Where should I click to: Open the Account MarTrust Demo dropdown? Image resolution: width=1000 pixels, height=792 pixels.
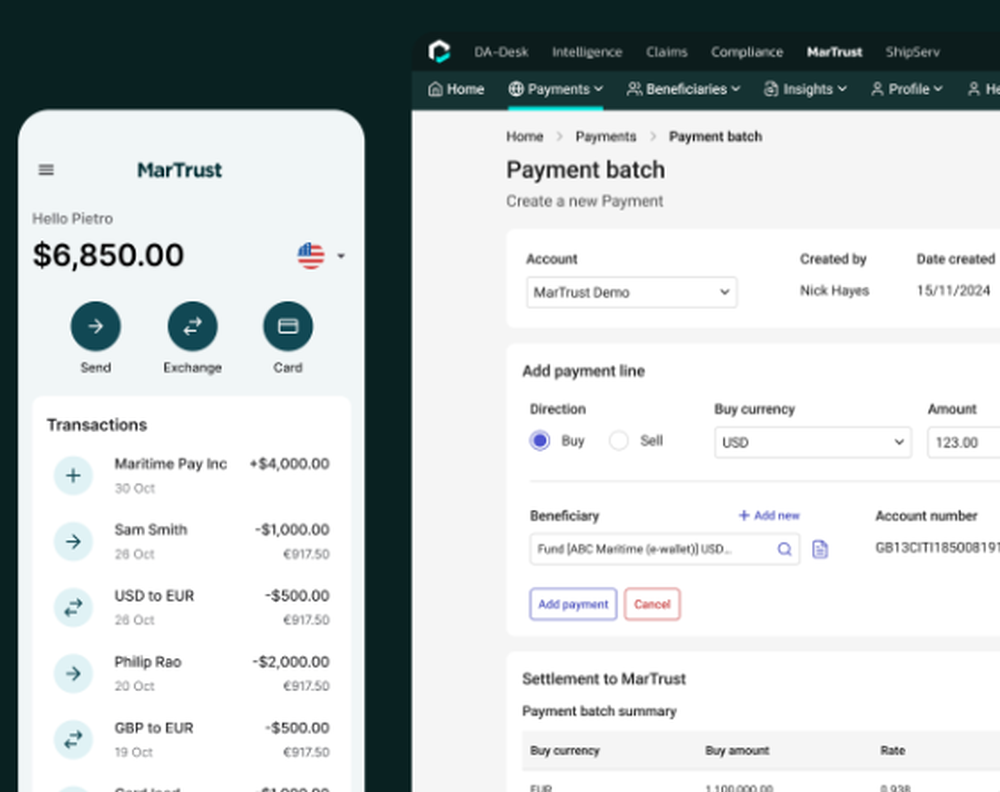(631, 292)
